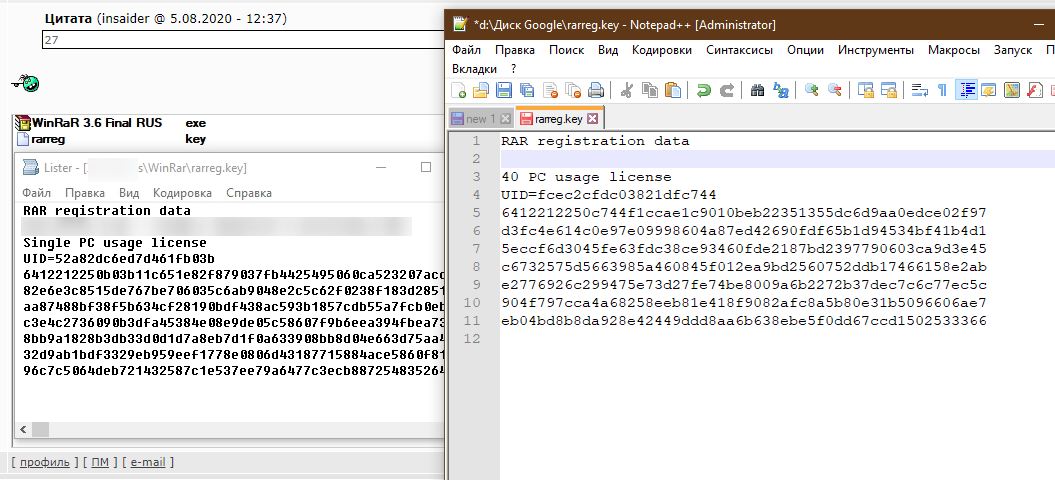Open Find with the binoculars icon

[x=758, y=90]
